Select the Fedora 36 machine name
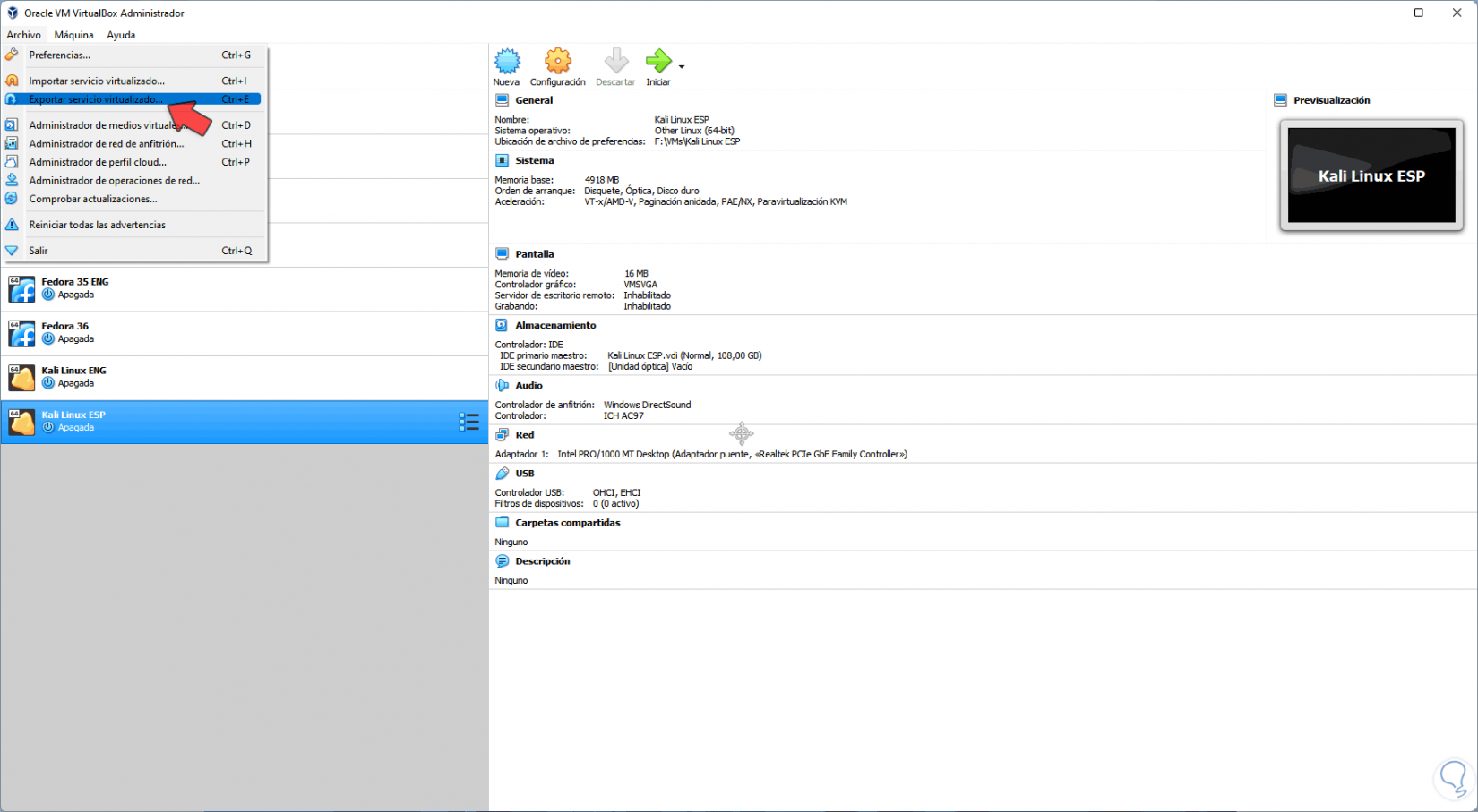Screen dimensions: 1478x812 point(65,326)
